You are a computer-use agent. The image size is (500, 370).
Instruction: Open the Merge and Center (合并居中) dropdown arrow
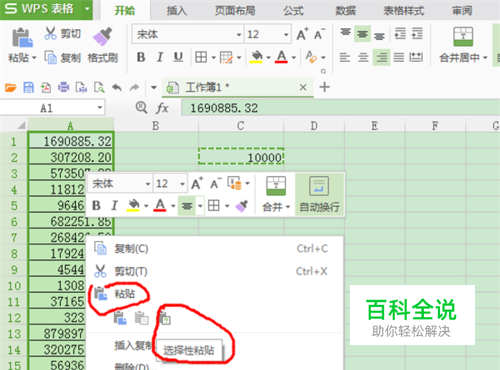(x=485, y=58)
